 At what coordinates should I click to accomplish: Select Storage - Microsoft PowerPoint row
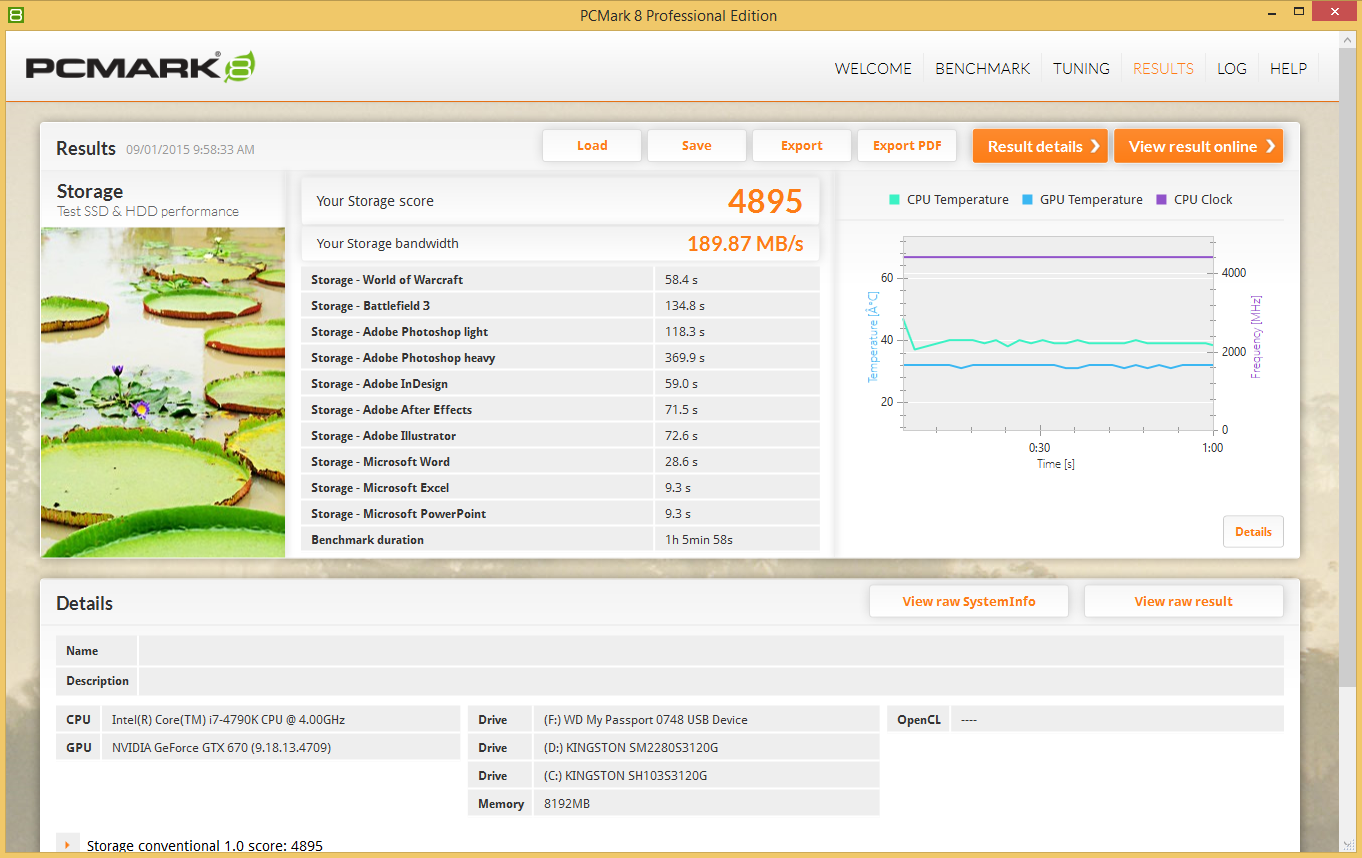coord(560,514)
